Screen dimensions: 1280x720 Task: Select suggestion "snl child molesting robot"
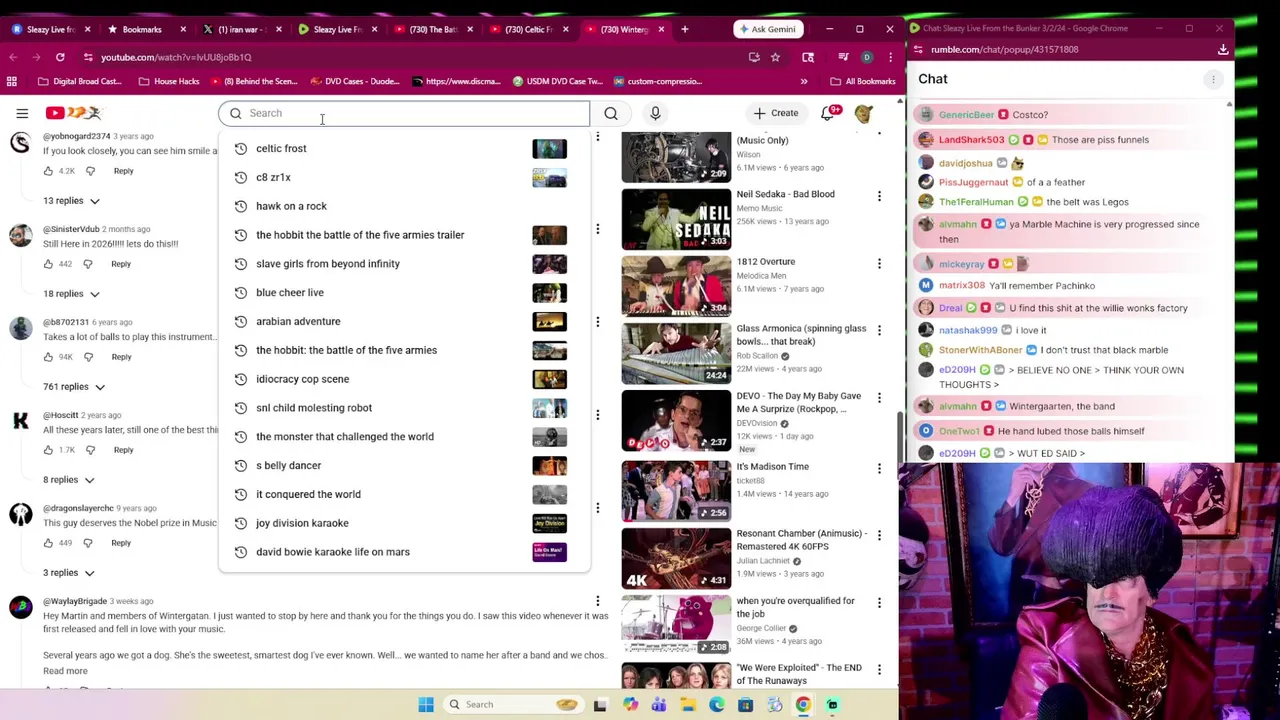click(x=403, y=408)
